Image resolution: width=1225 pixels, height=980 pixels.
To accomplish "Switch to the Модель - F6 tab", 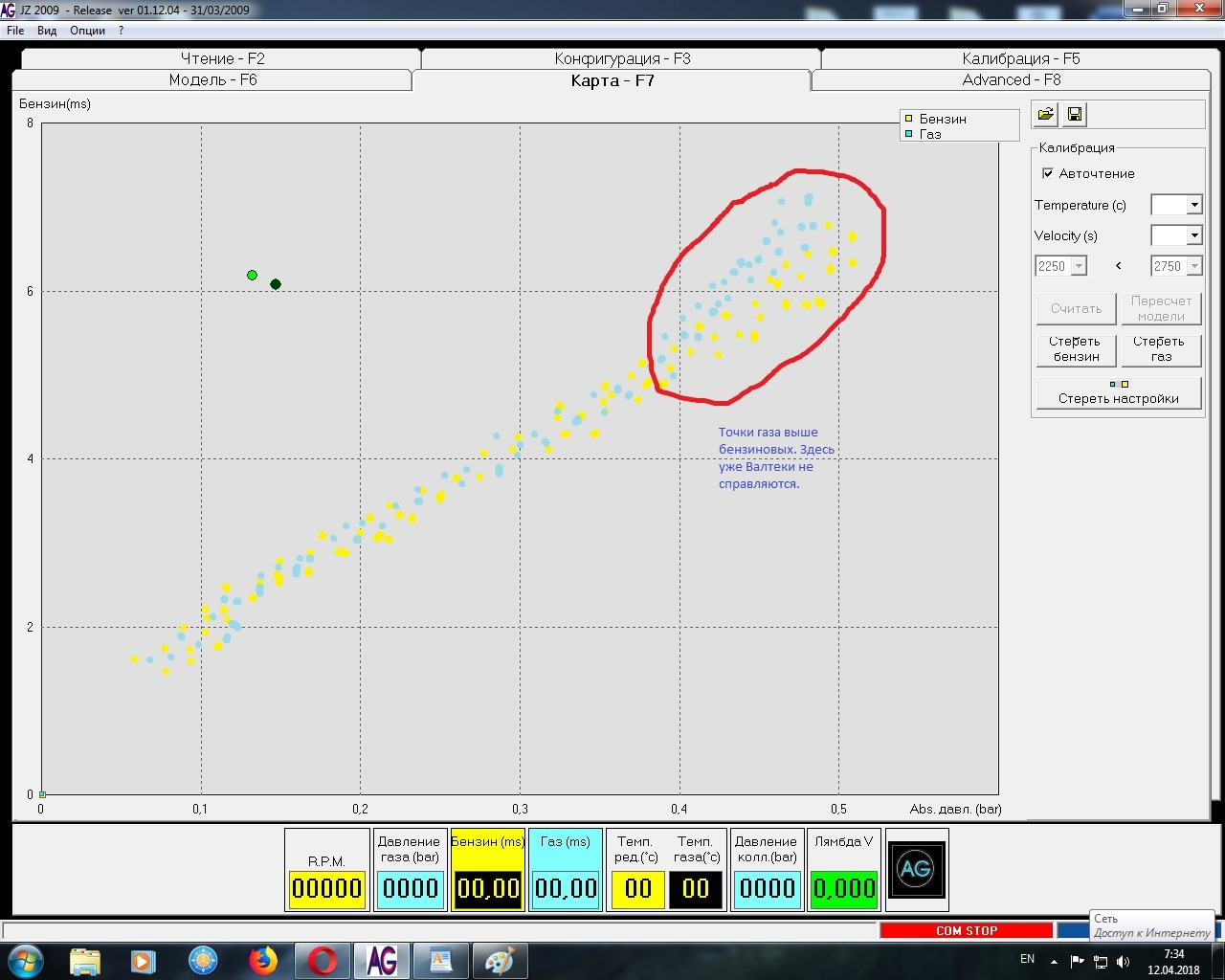I will coord(213,80).
